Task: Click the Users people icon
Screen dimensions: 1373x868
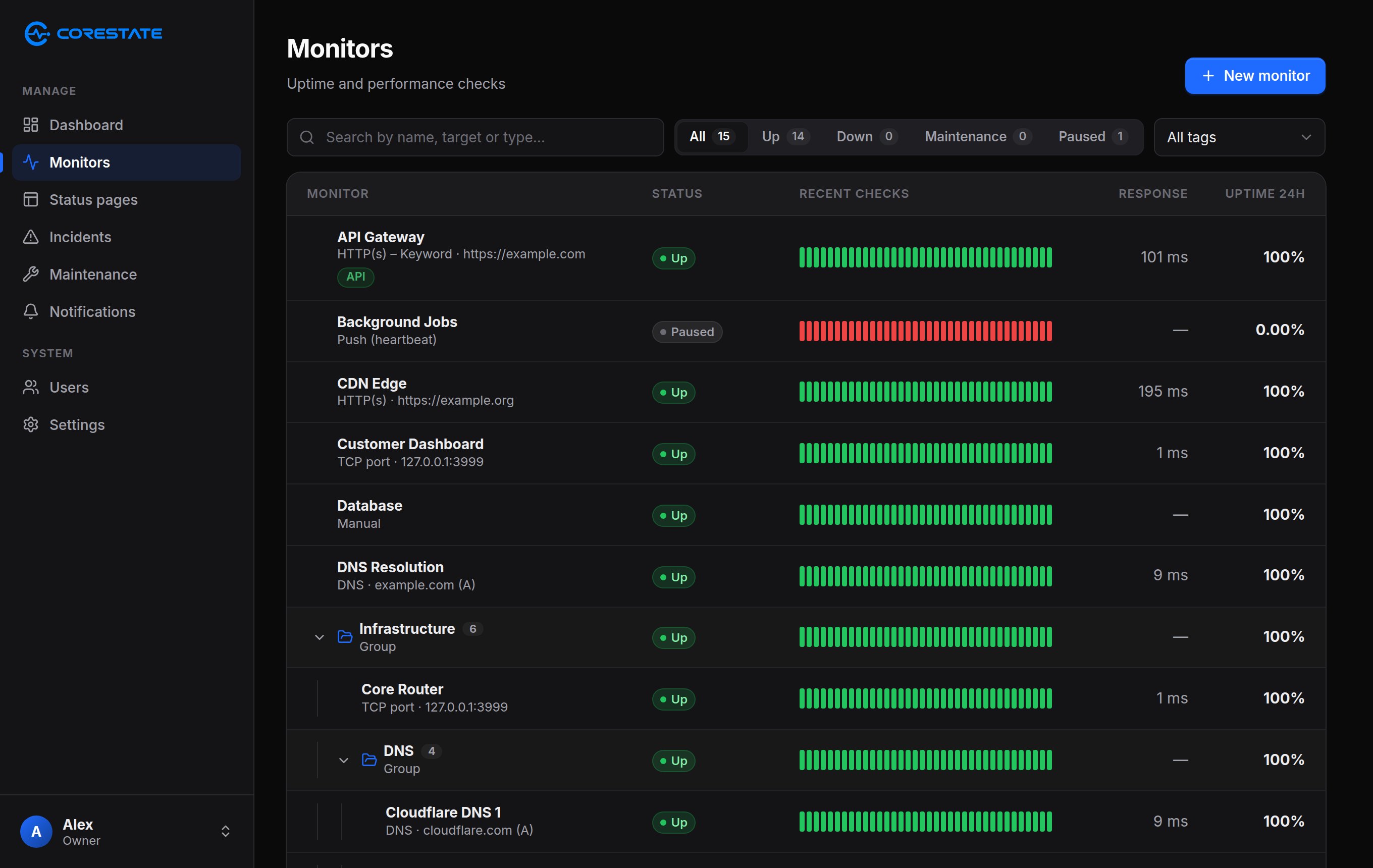Action: (x=31, y=388)
